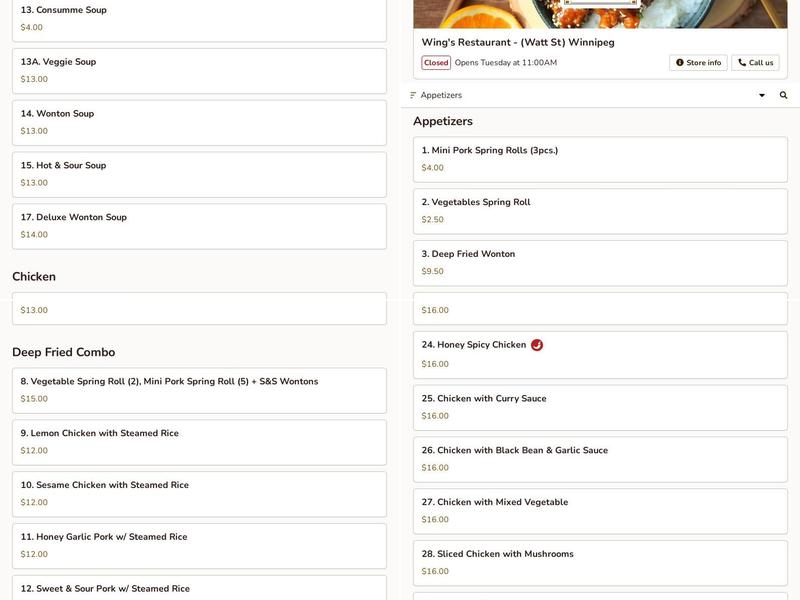This screenshot has width=800, height=600.
Task: Open the menu search magnifier icon
Action: click(783, 95)
